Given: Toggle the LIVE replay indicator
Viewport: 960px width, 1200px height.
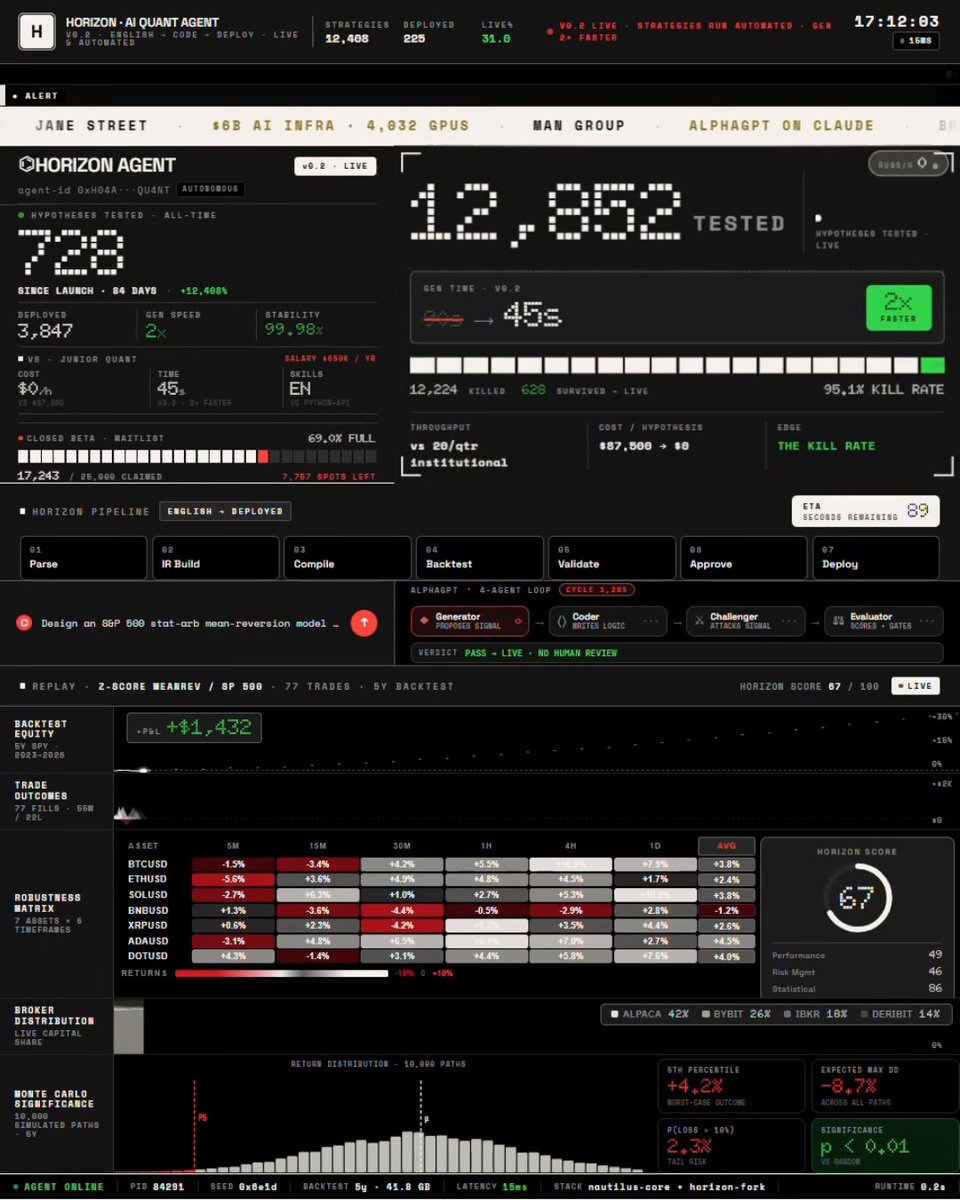Looking at the screenshot, I should pyautogui.click(x=913, y=686).
